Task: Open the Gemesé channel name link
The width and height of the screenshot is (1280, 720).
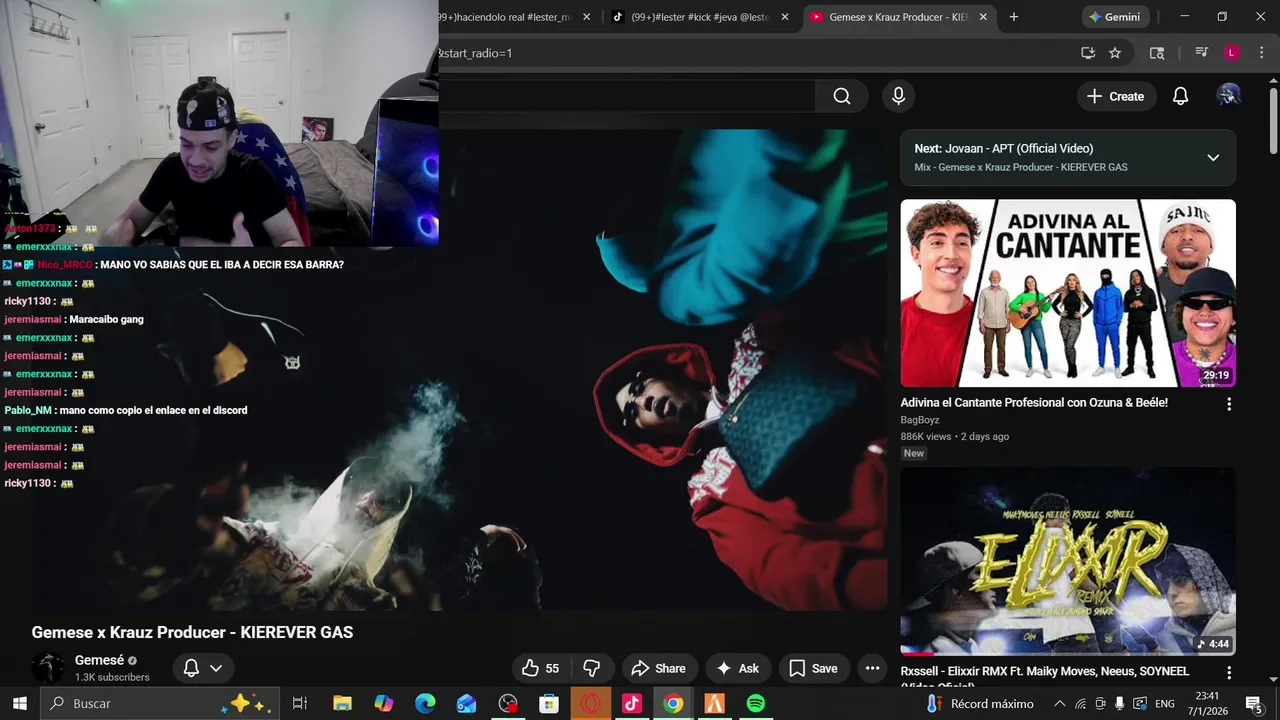Action: point(99,660)
